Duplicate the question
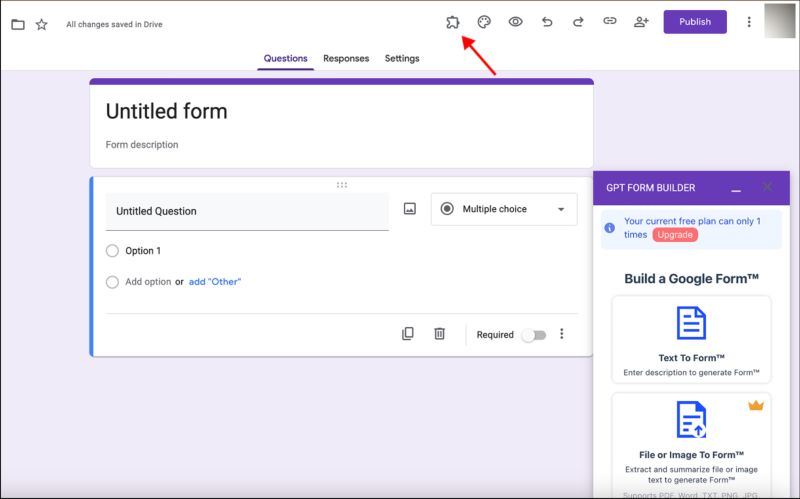This screenshot has height=499, width=800. [408, 334]
